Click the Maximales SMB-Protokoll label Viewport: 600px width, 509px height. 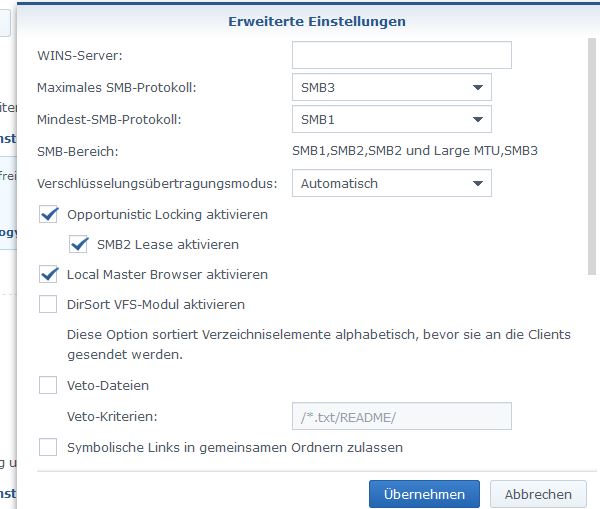click(116, 88)
